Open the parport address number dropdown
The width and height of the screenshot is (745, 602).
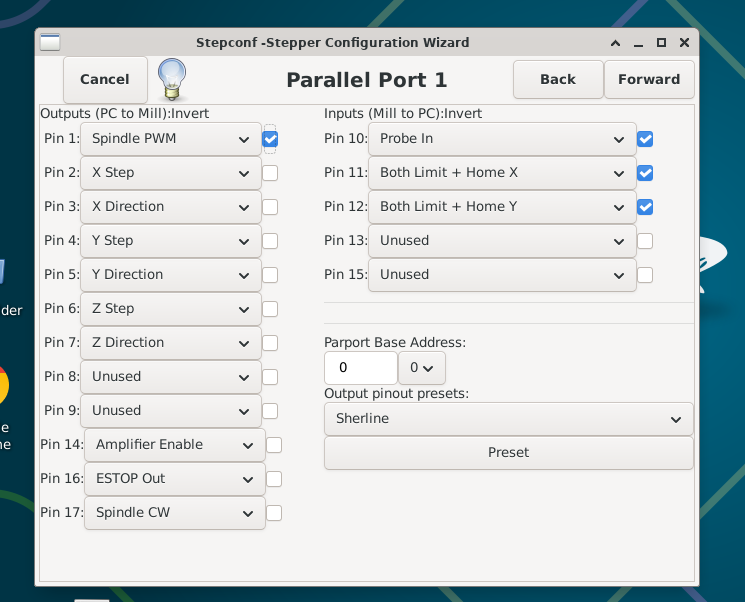tap(422, 368)
